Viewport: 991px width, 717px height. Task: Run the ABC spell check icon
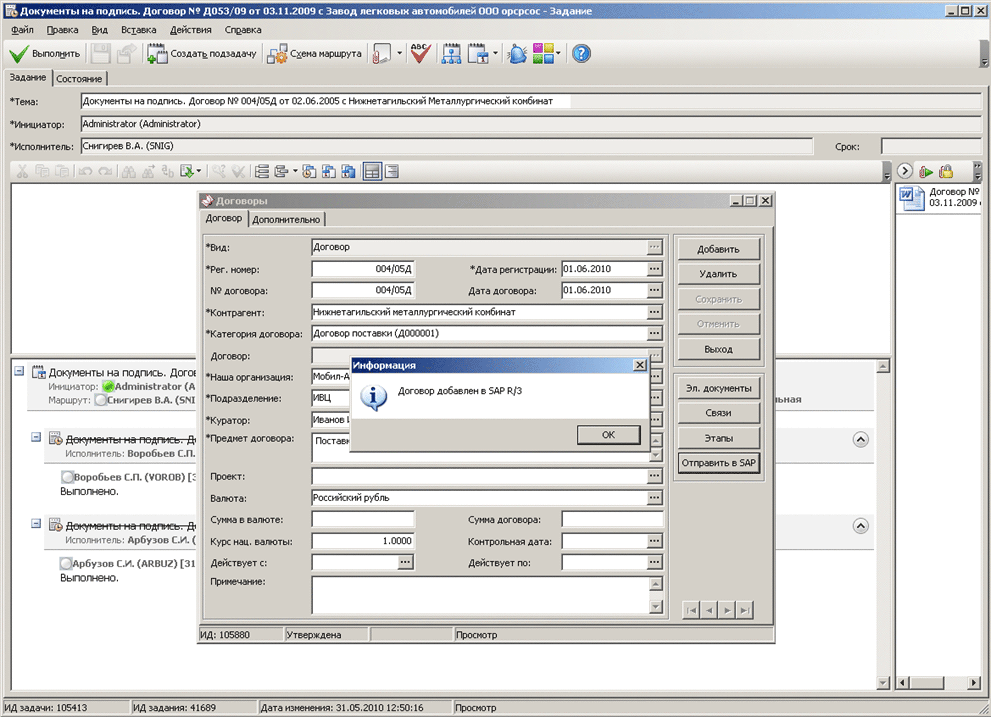[x=420, y=54]
